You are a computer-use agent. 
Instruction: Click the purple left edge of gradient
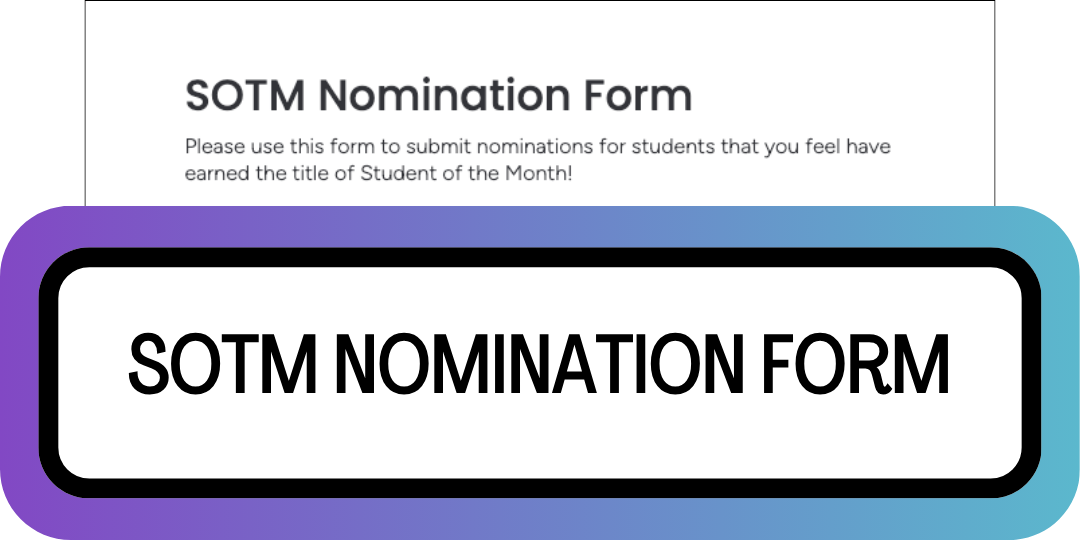pyautogui.click(x=19, y=373)
